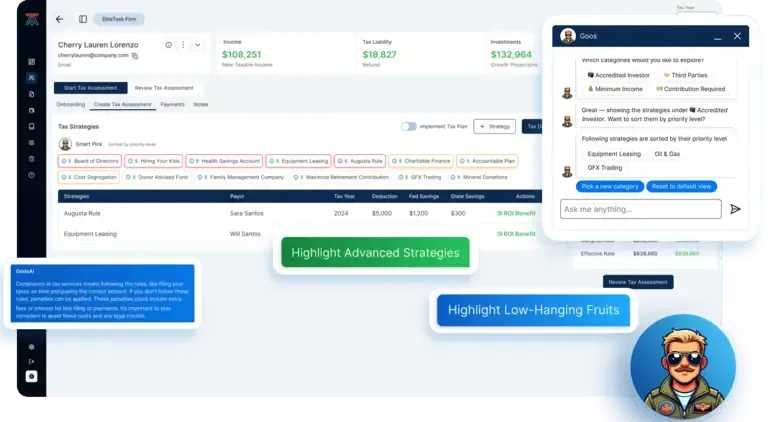Open the dashboard grid icon in sidebar
The width and height of the screenshot is (768, 422).
pos(31,62)
